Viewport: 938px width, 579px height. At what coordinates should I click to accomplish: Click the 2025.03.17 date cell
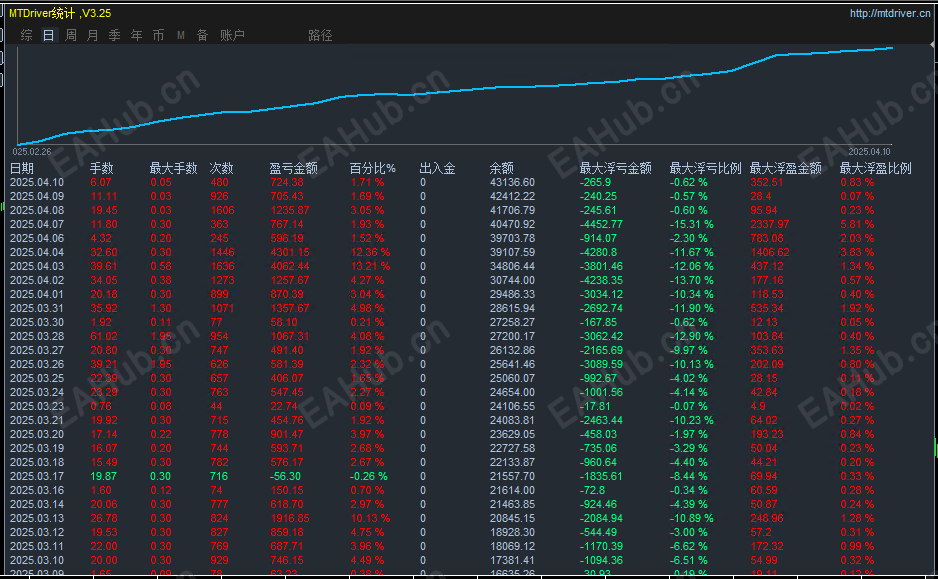click(36, 476)
